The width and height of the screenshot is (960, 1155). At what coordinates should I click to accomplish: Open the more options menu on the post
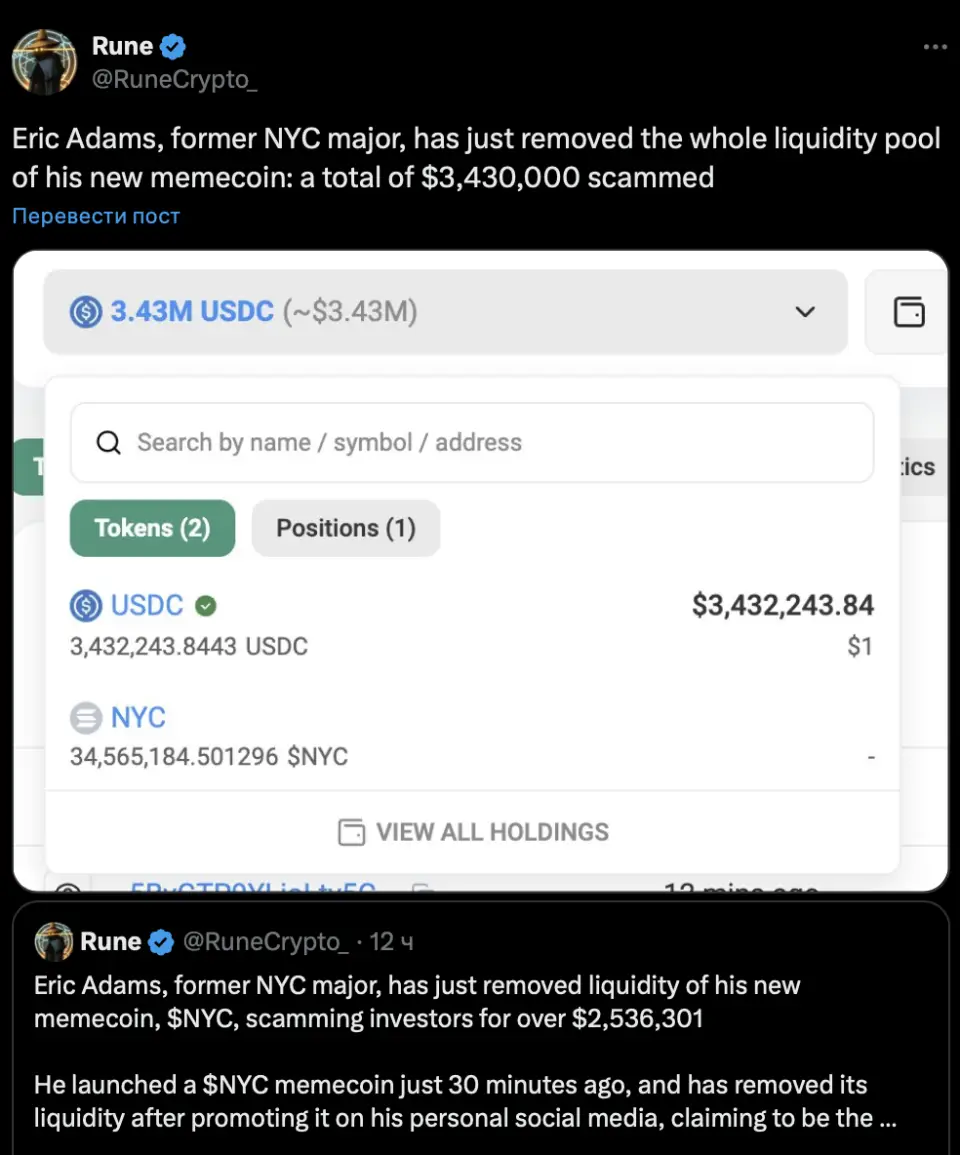(x=934, y=47)
